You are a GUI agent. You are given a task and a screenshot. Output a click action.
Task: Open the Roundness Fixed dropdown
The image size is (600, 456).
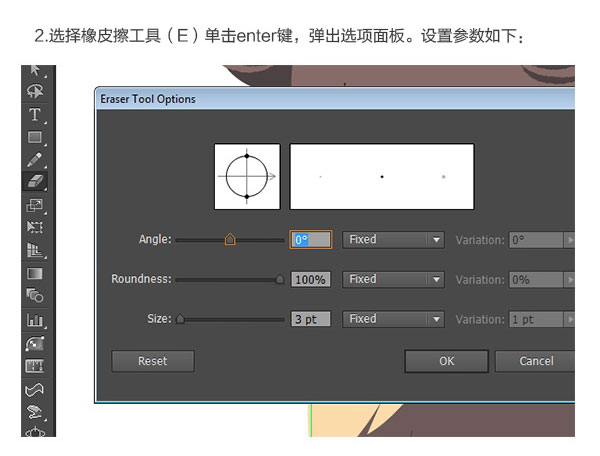(x=393, y=280)
